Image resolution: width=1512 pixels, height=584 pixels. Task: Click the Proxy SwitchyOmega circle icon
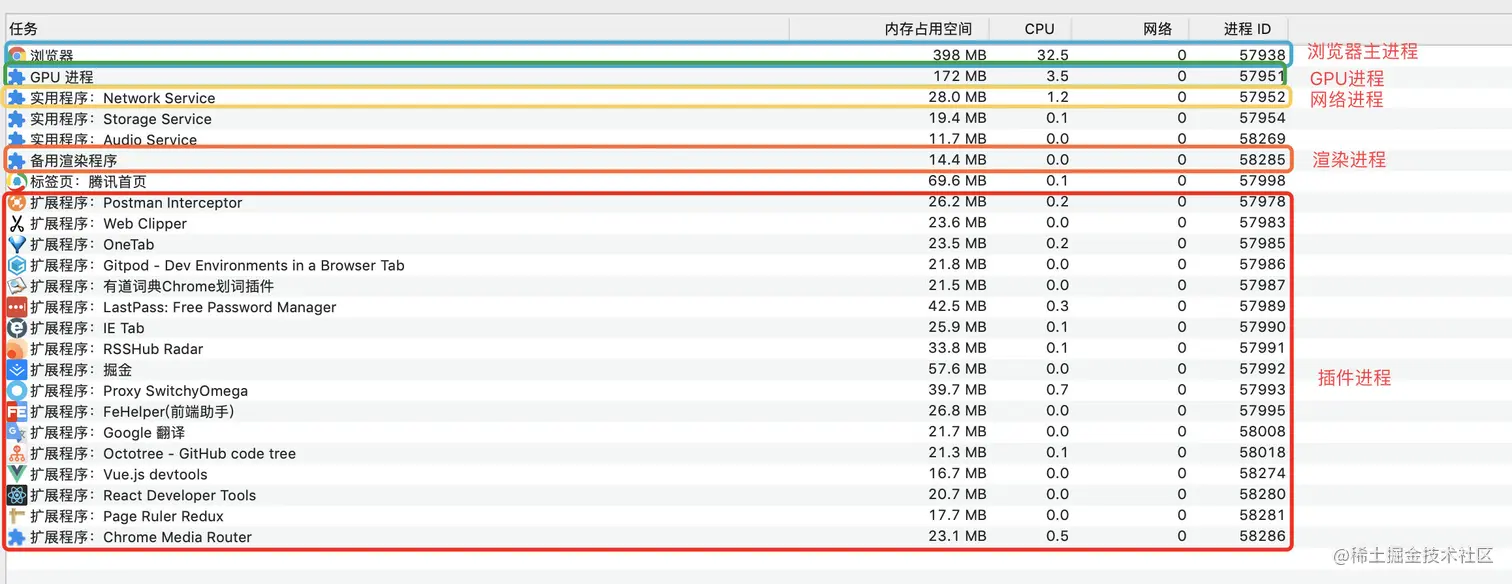[x=17, y=391]
